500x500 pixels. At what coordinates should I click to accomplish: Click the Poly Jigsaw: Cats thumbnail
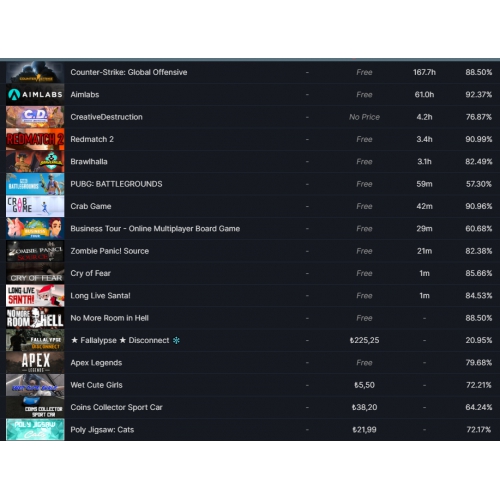point(35,430)
